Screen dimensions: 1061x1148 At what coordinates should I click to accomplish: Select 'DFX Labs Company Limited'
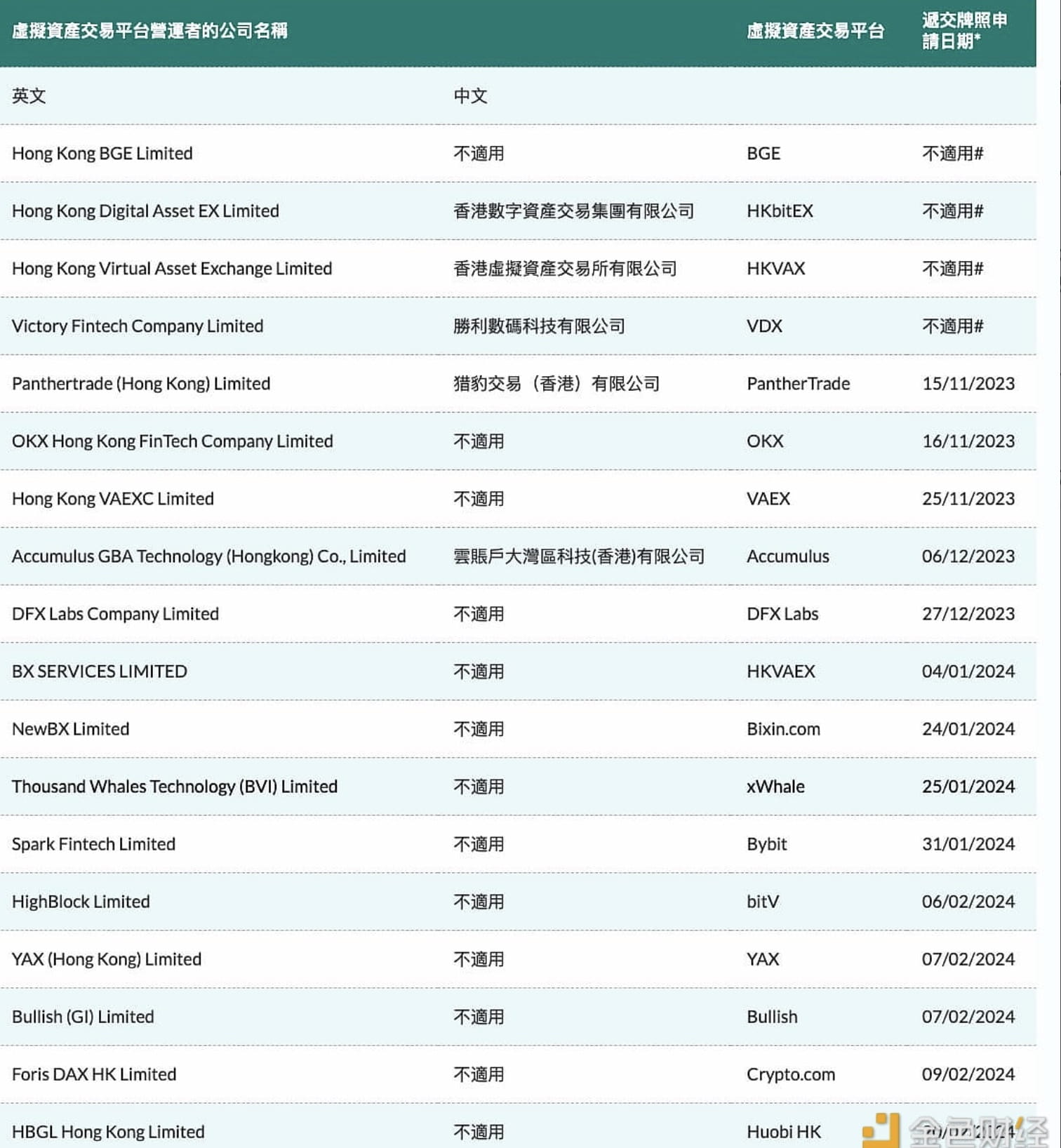pyautogui.click(x=116, y=614)
